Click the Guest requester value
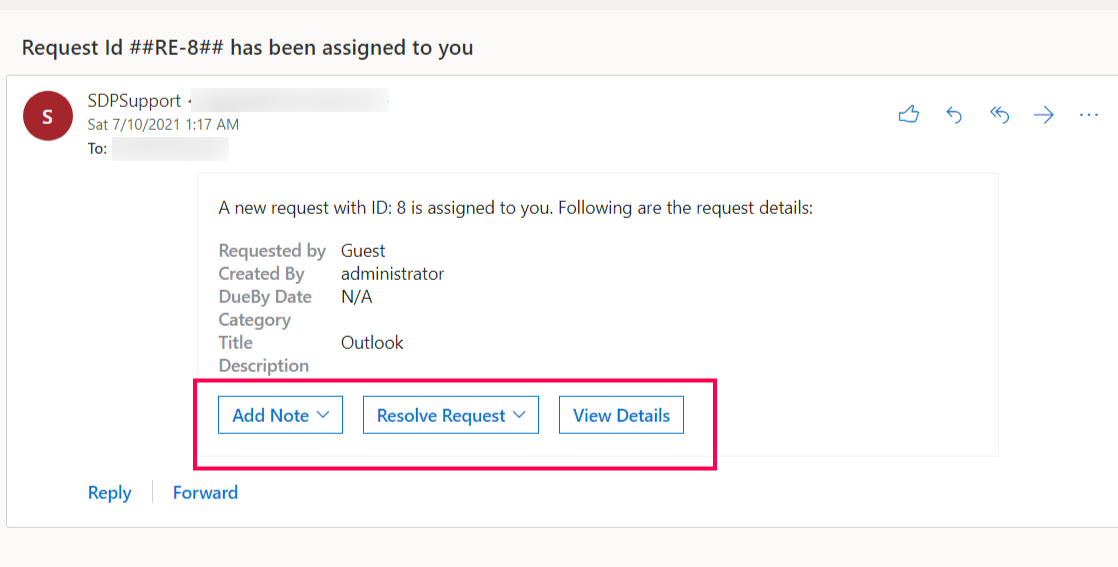This screenshot has width=1118, height=567. coord(363,250)
